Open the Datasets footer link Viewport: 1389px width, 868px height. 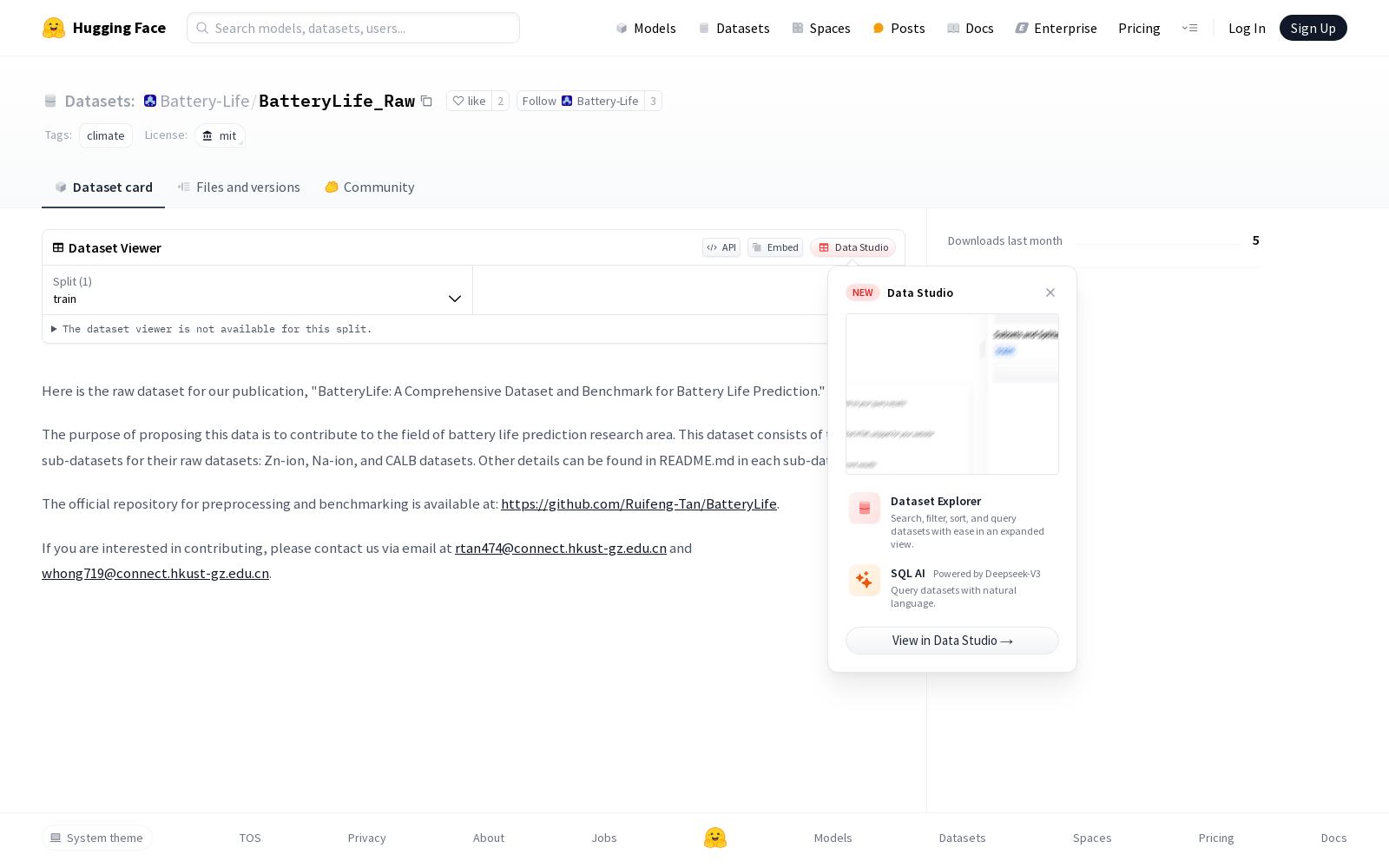(x=963, y=838)
